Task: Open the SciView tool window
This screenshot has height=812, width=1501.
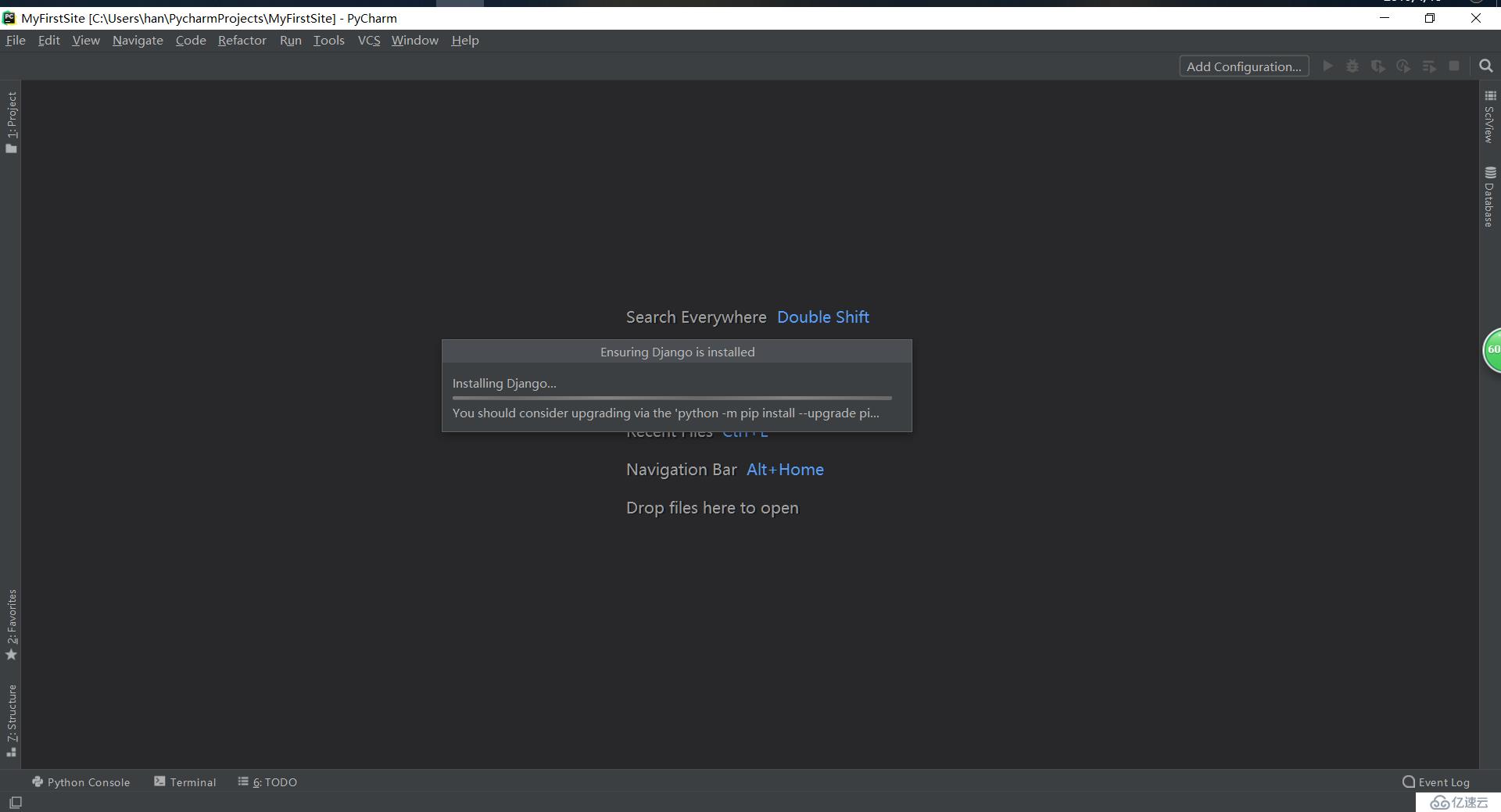Action: 1490,117
